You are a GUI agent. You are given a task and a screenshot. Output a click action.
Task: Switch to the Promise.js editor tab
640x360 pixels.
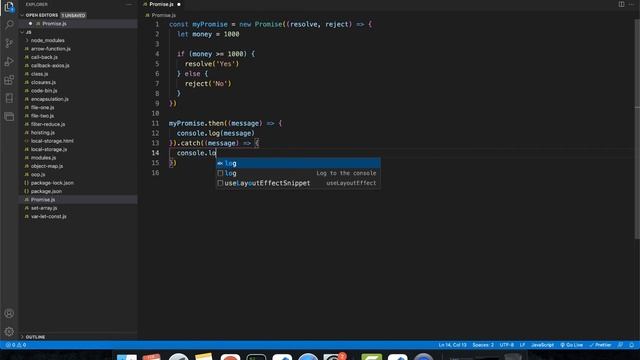click(162, 4)
